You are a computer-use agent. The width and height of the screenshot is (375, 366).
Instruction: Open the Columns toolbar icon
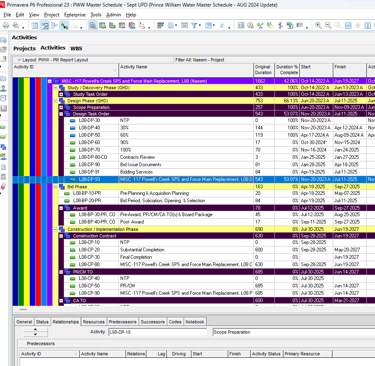pyautogui.click(x=171, y=26)
